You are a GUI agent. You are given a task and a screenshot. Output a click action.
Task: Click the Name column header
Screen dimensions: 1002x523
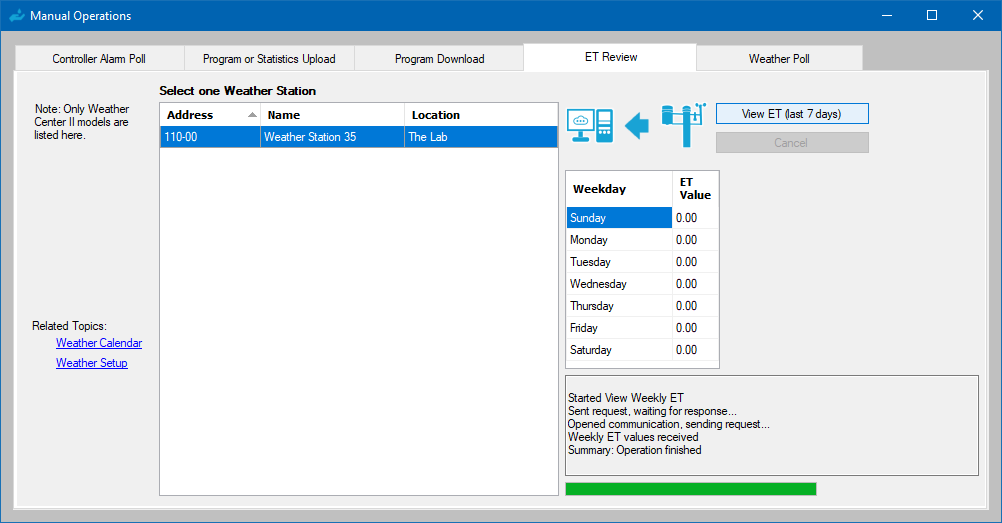click(332, 115)
